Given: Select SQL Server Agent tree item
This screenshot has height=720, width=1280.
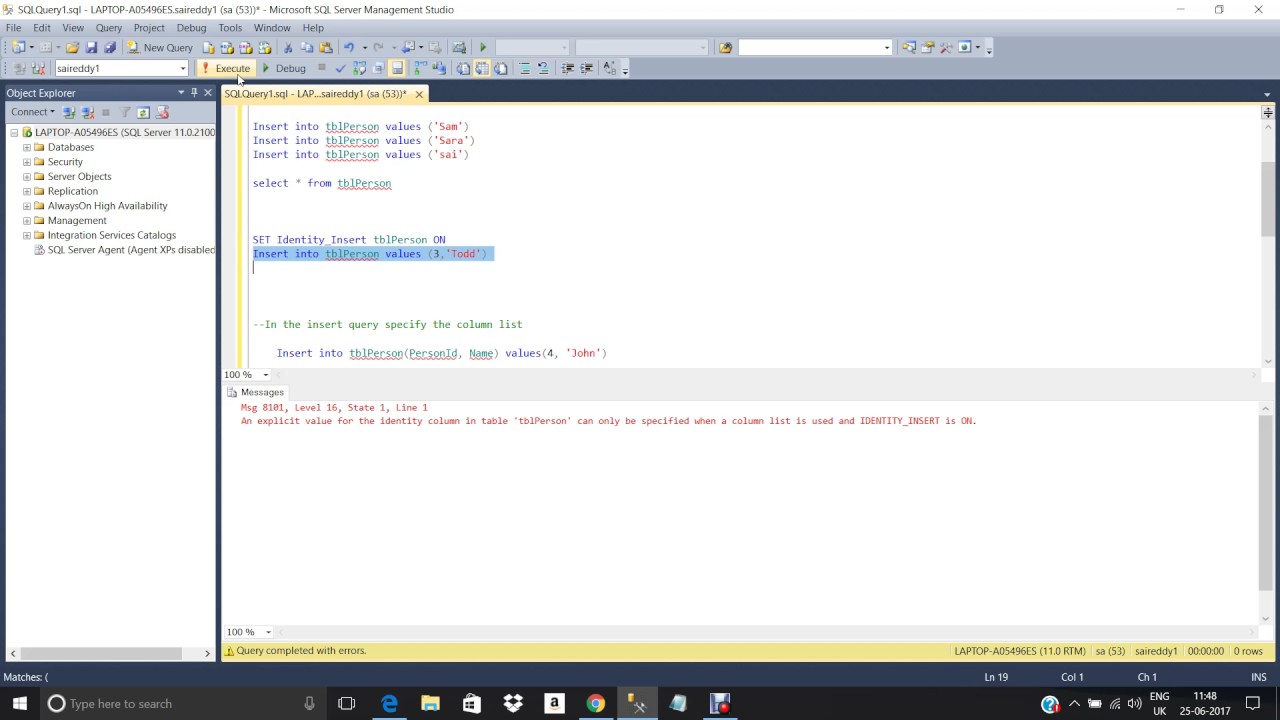Looking at the screenshot, I should tap(125, 250).
